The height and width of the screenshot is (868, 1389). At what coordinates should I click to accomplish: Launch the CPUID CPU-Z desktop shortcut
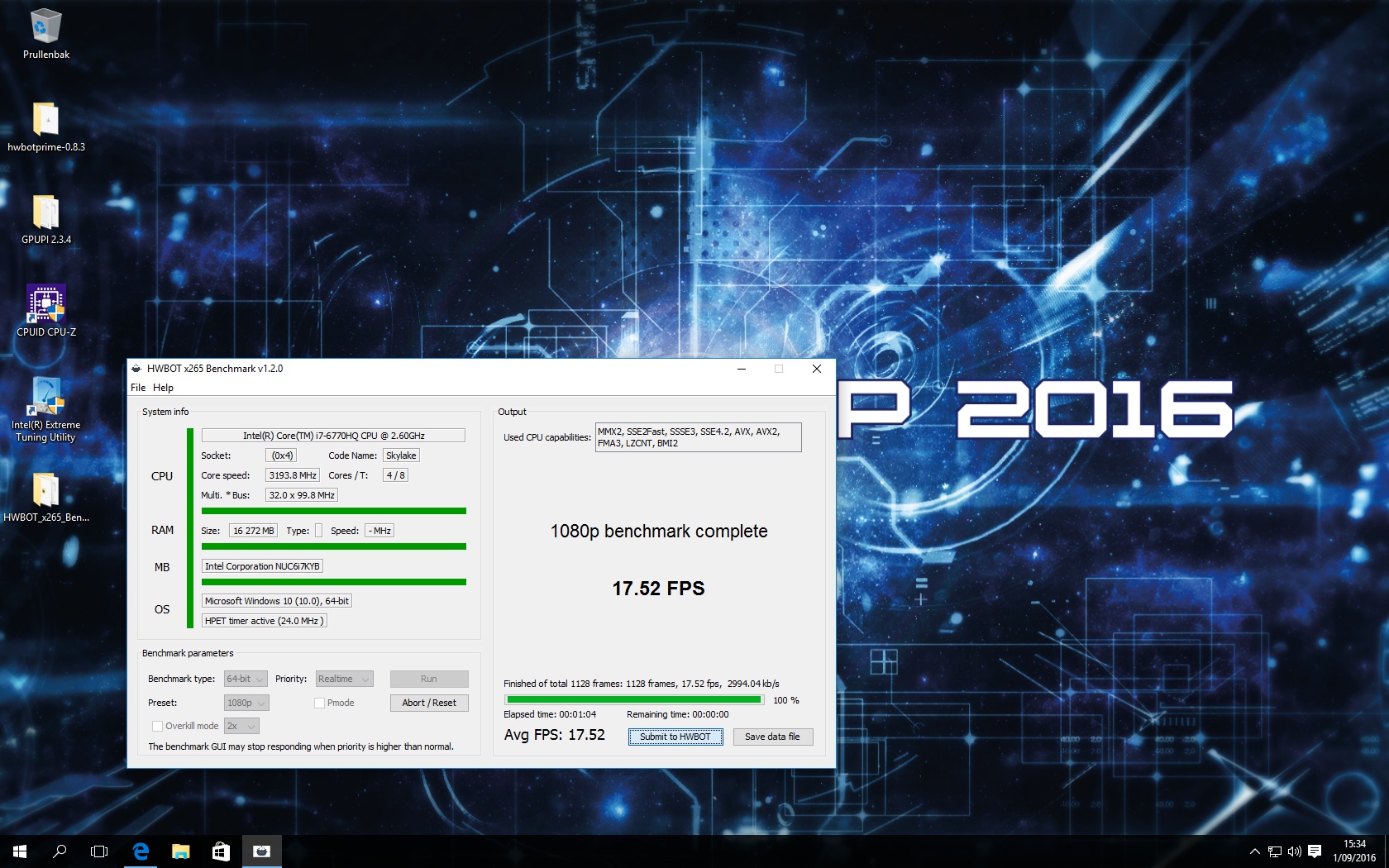point(46,312)
